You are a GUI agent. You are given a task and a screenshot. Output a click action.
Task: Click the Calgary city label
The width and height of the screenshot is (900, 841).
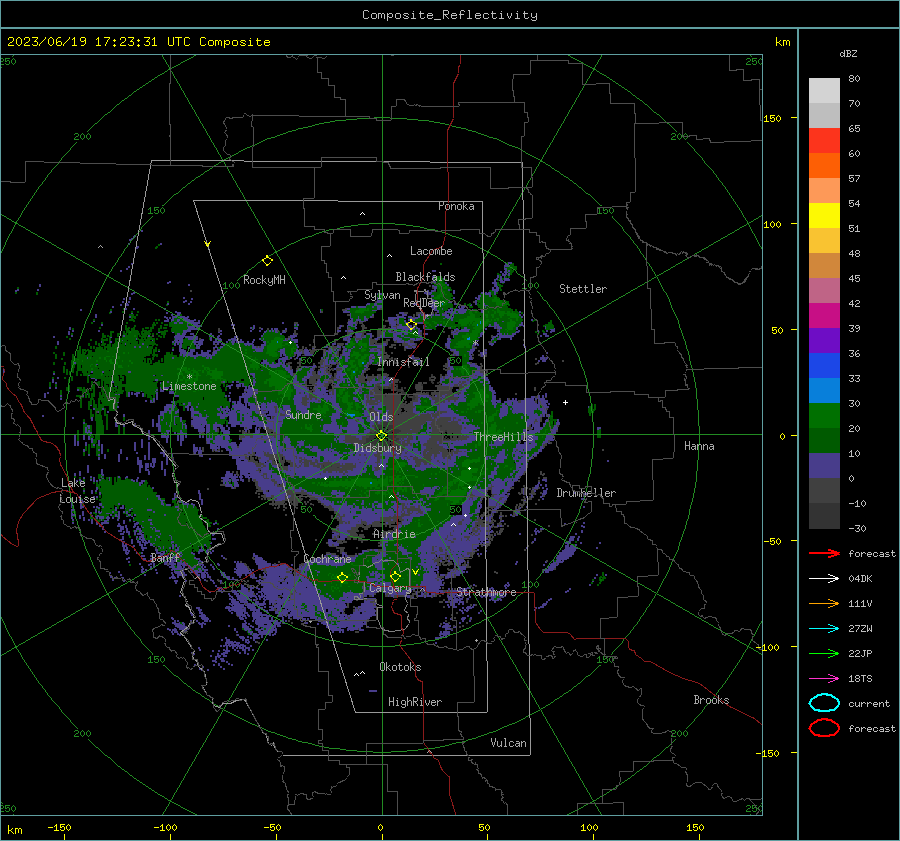(390, 588)
